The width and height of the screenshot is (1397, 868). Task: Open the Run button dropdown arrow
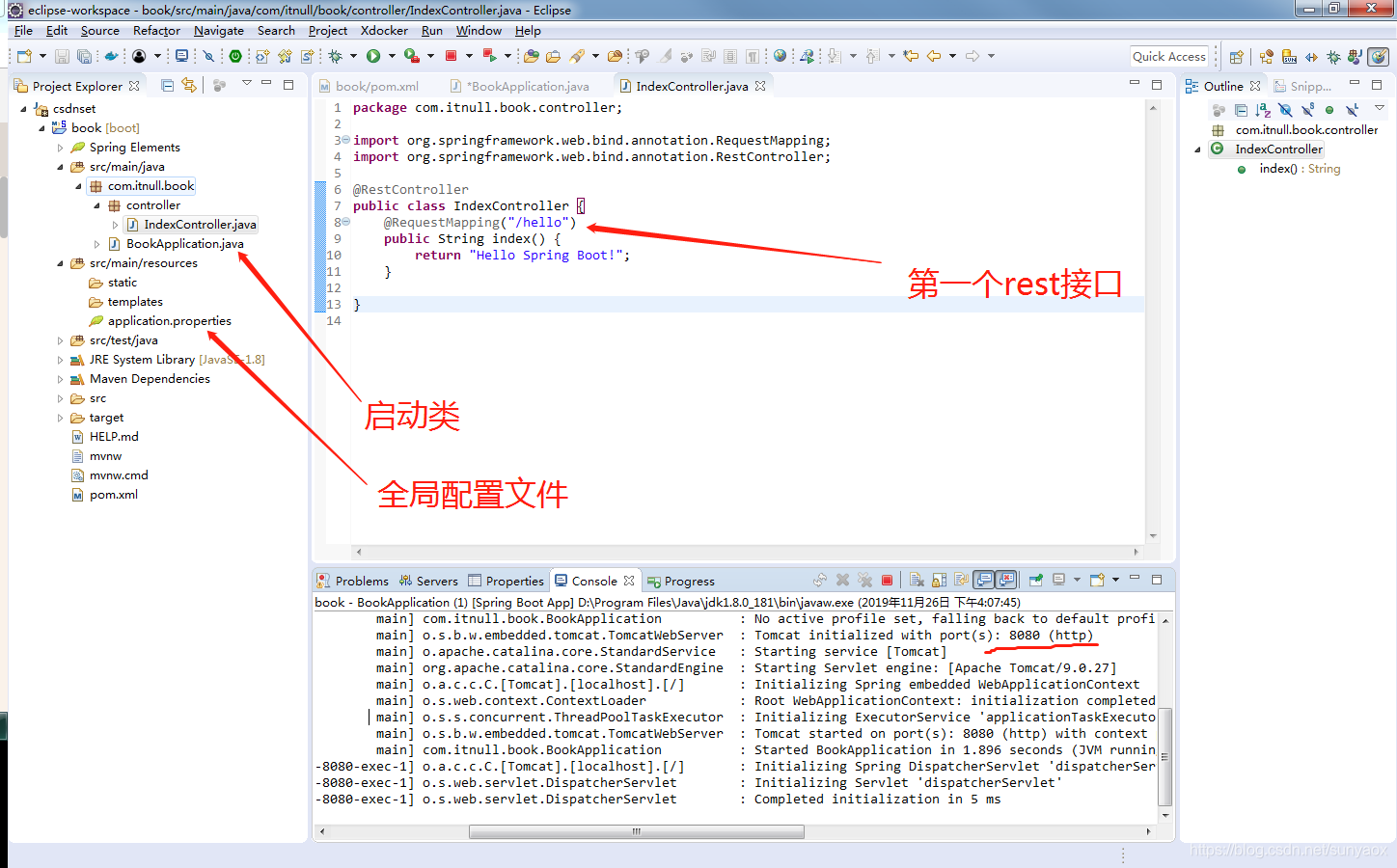pos(392,56)
